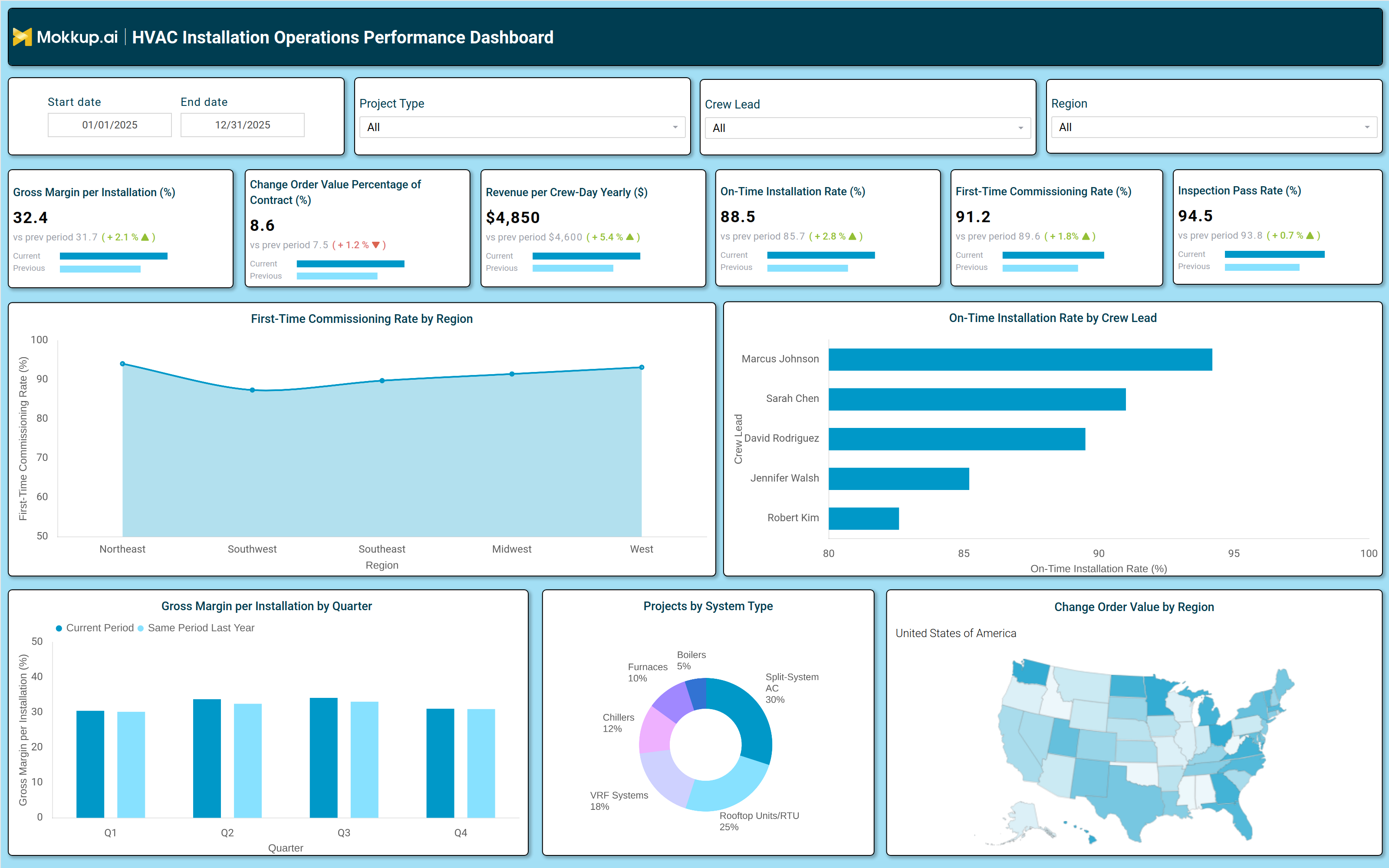1389x868 pixels.
Task: Click the Q1 Current Period bar
Action: click(x=90, y=764)
